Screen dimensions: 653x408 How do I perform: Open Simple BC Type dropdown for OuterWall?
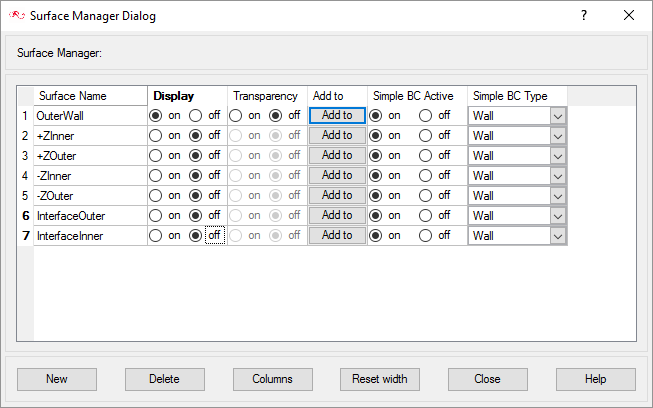[x=558, y=115]
